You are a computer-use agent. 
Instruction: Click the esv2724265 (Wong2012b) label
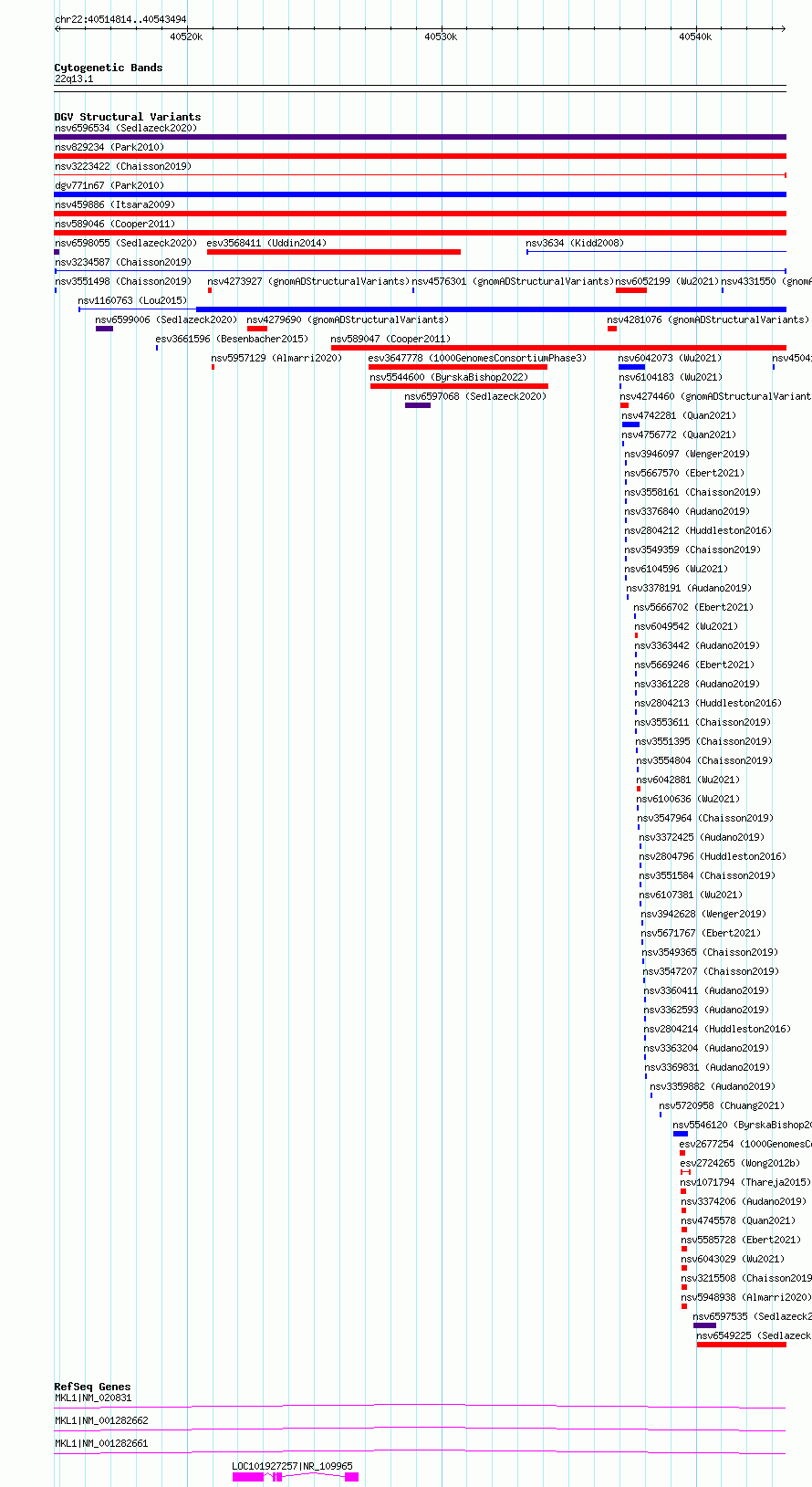740,1163
